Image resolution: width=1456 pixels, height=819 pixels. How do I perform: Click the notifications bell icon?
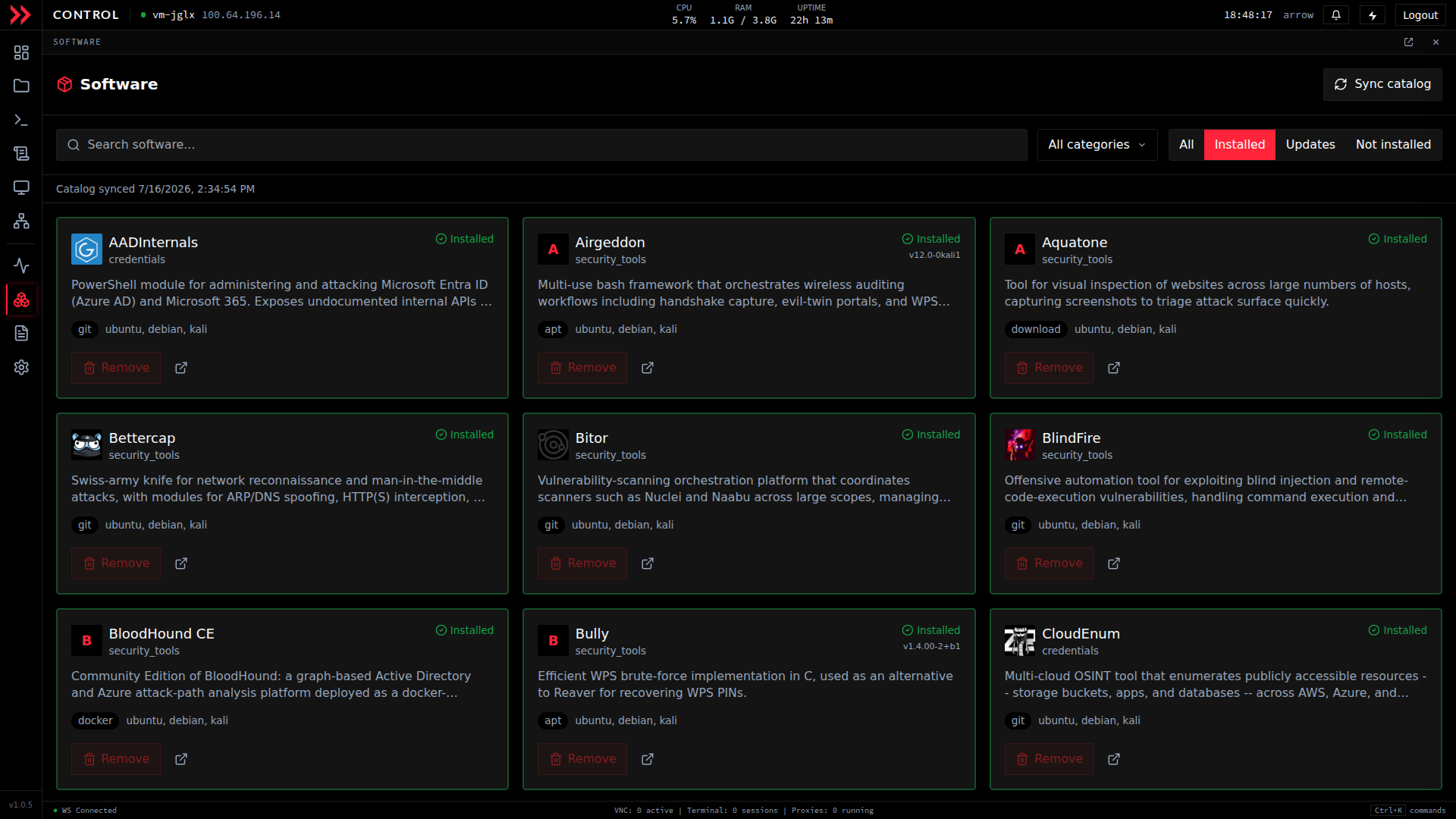(x=1336, y=15)
